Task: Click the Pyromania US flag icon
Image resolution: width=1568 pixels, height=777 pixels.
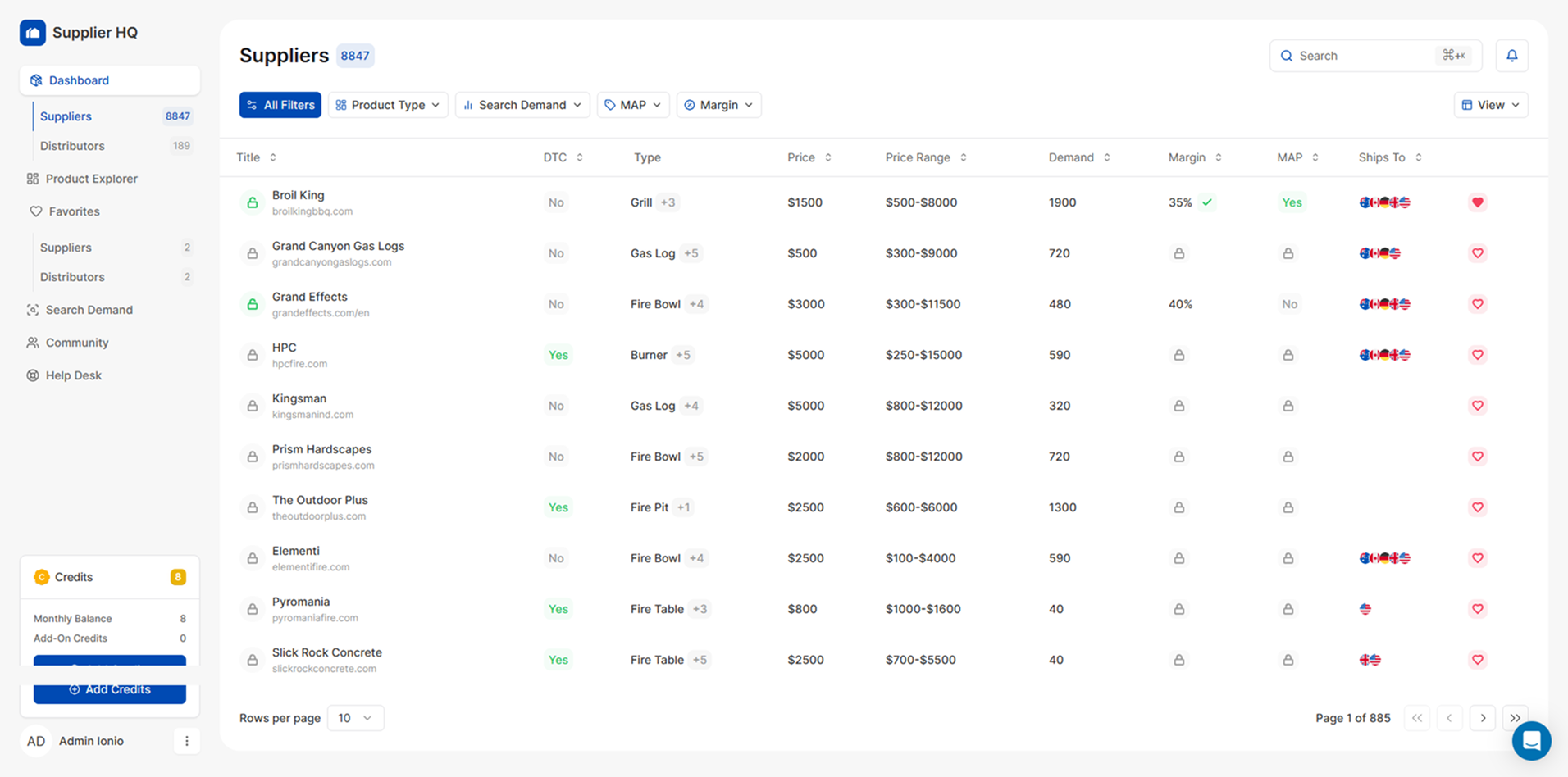Action: 1365,609
